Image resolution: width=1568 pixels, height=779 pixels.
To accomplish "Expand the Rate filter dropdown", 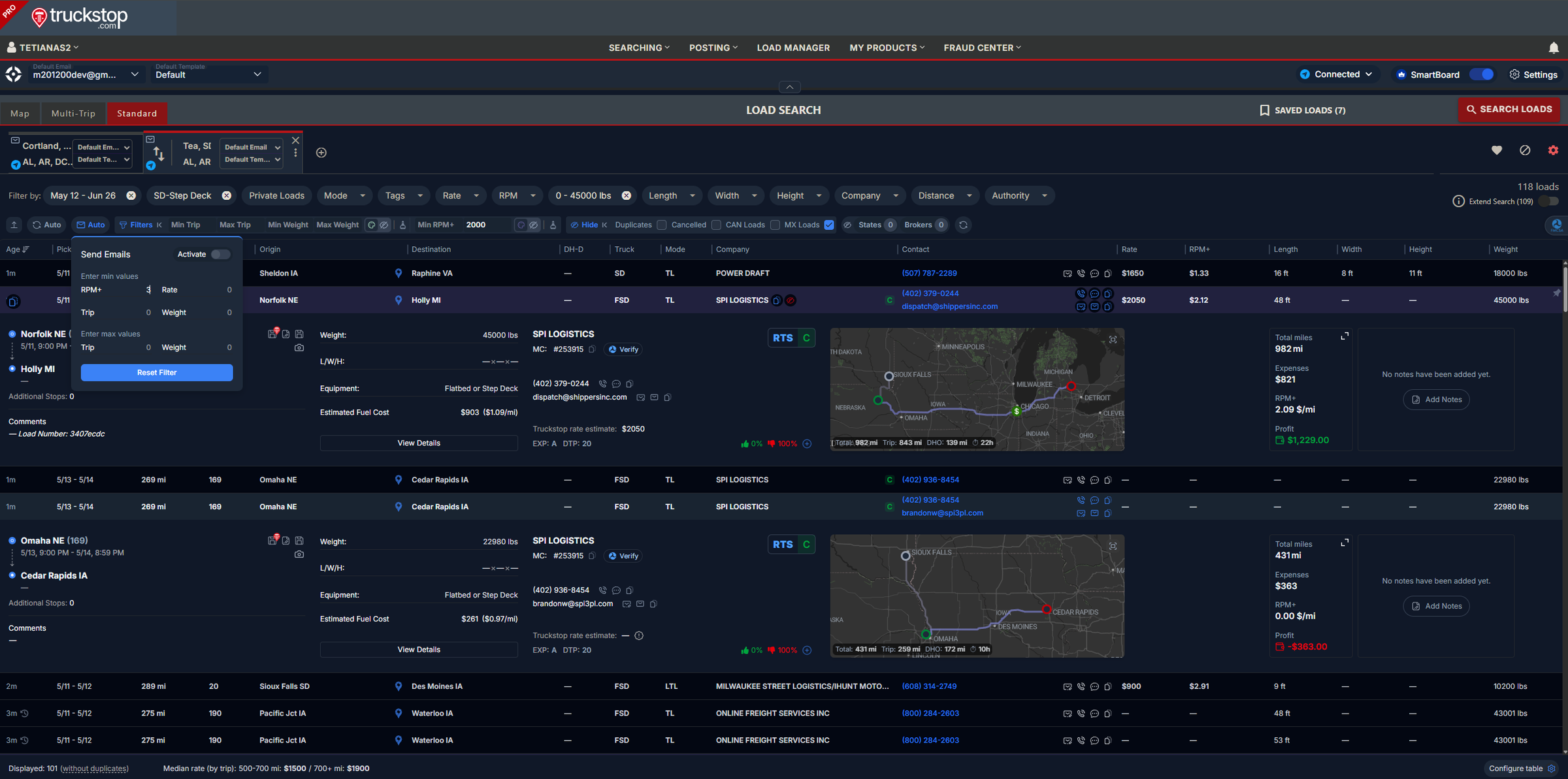I will click(x=461, y=196).
